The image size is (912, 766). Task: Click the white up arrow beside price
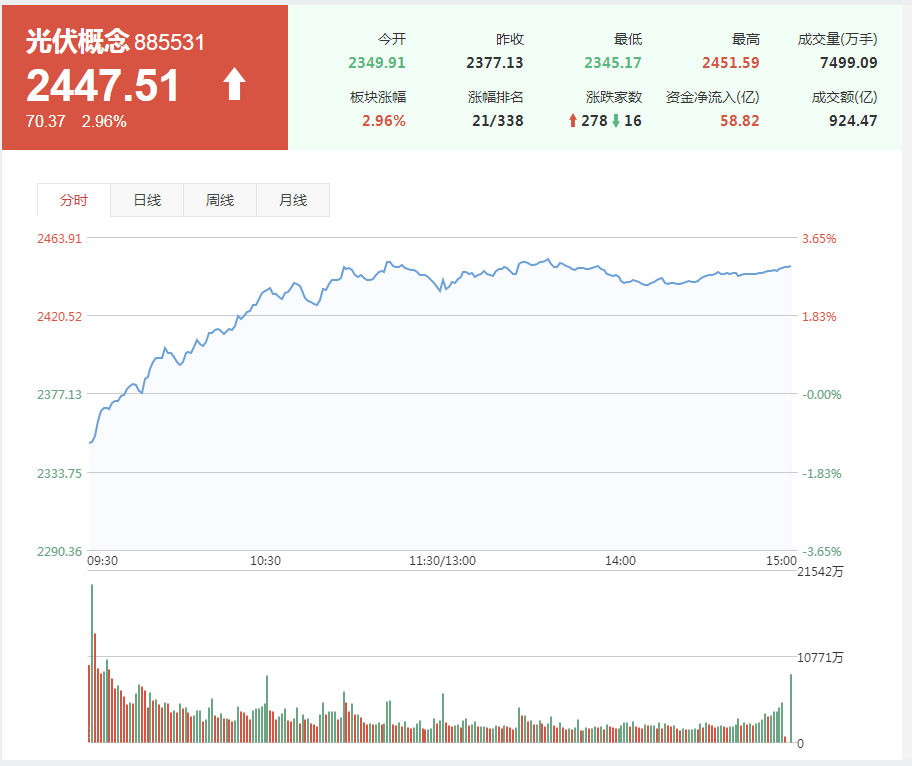tap(234, 85)
